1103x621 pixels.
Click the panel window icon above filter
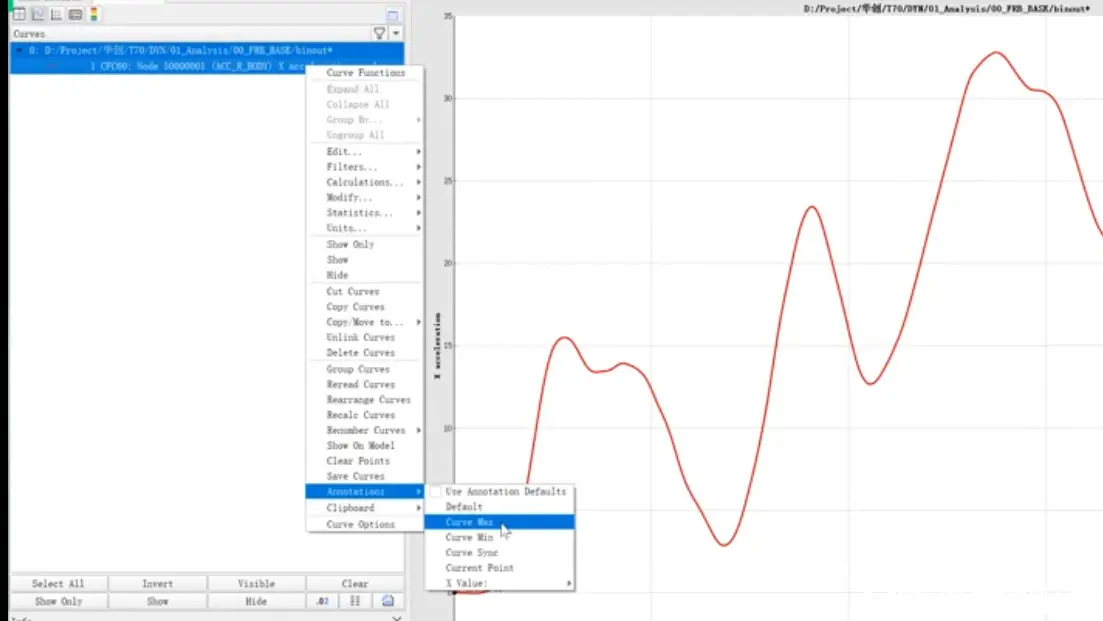click(393, 15)
